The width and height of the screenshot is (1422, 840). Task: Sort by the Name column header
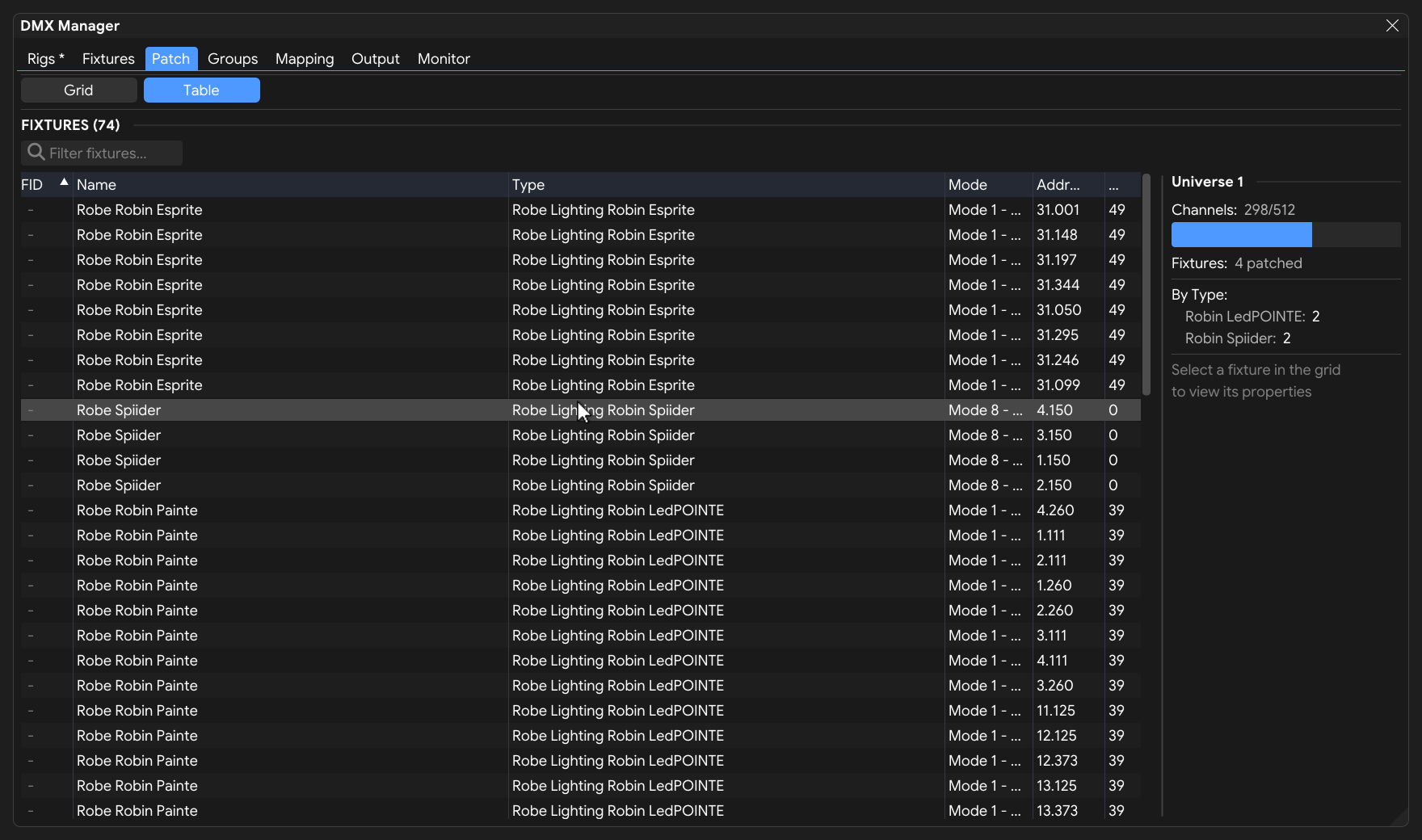(291, 185)
